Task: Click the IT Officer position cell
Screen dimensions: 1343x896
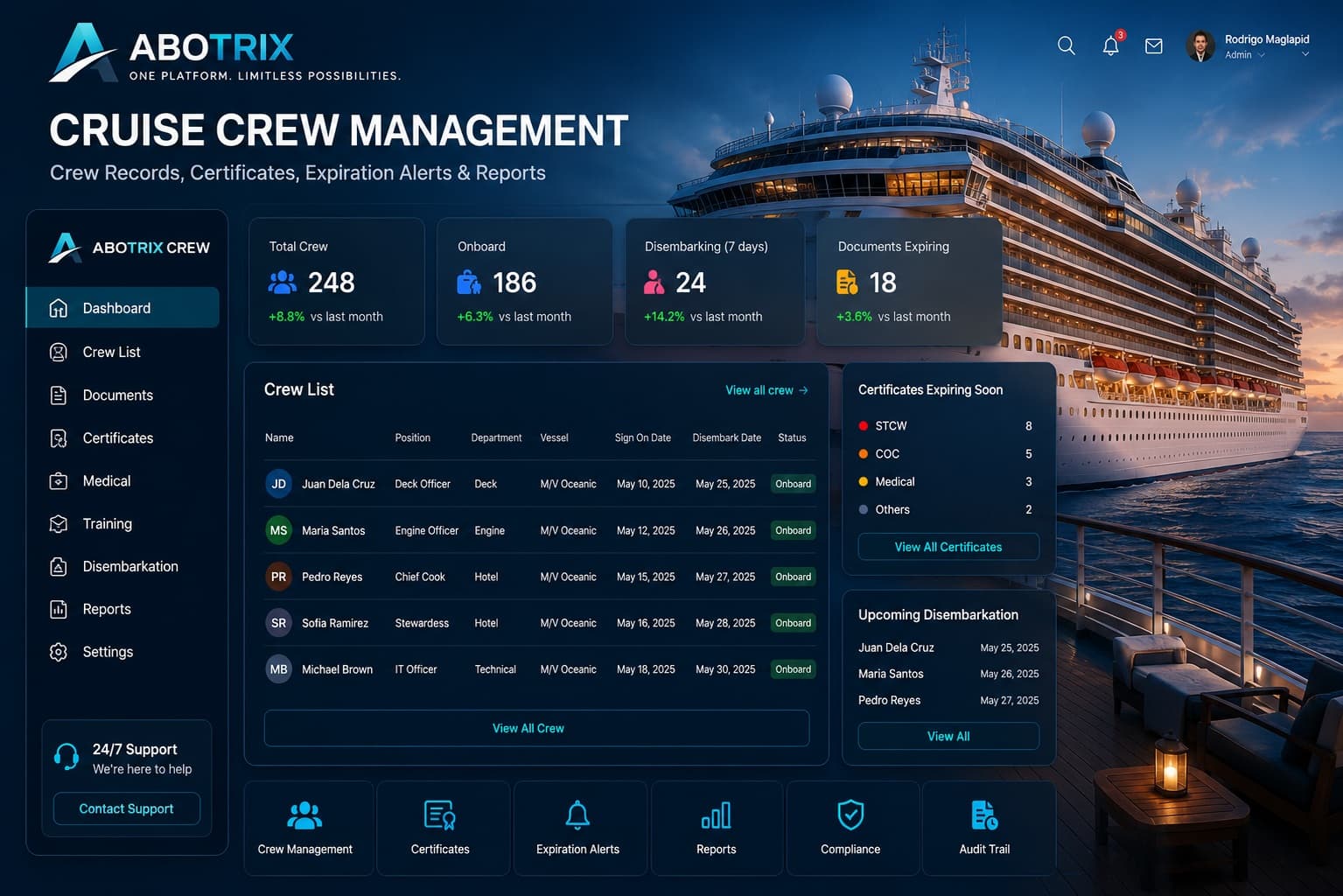Action: pyautogui.click(x=416, y=669)
